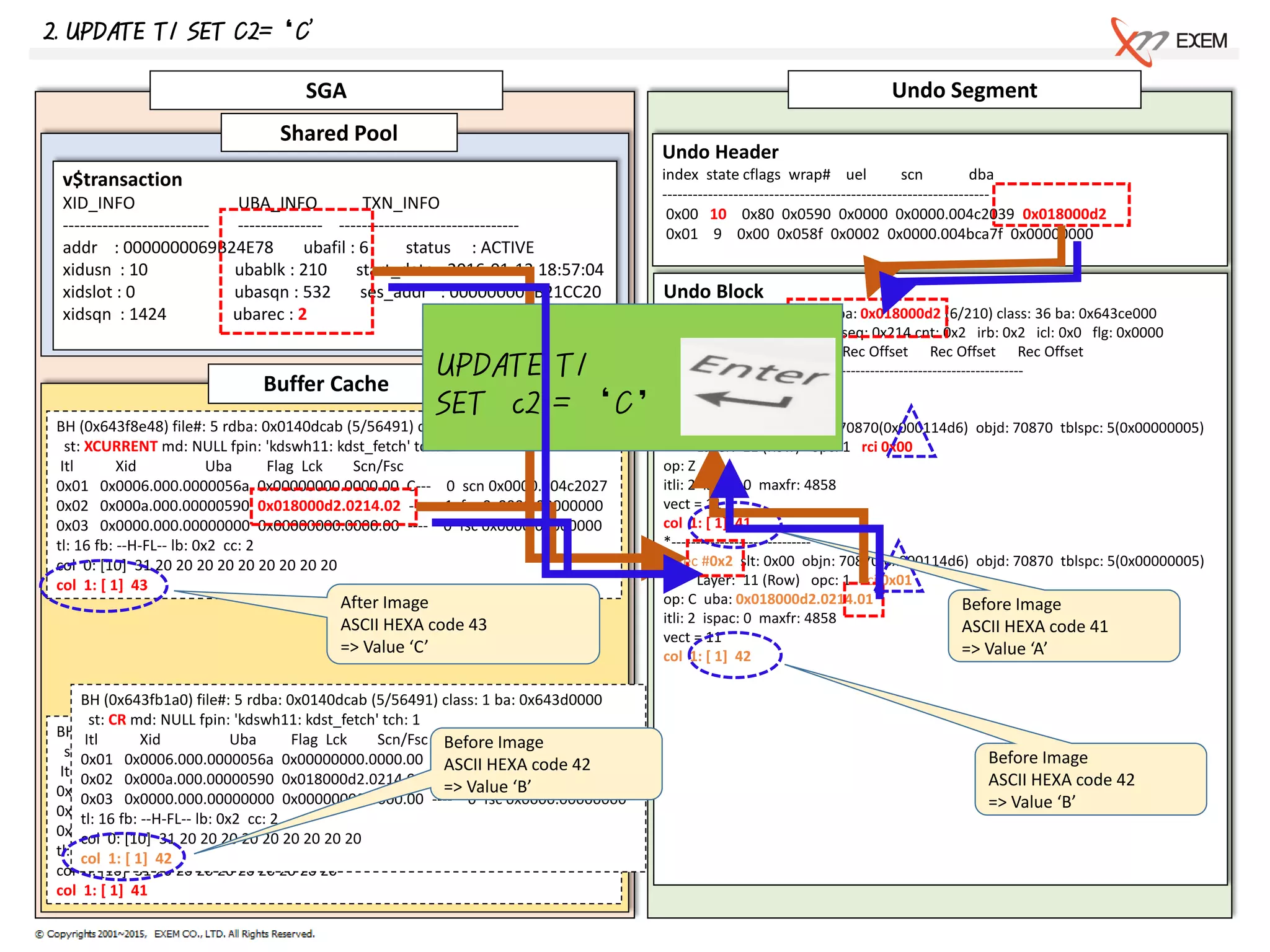Click the Shared Pool heading box

point(339,133)
